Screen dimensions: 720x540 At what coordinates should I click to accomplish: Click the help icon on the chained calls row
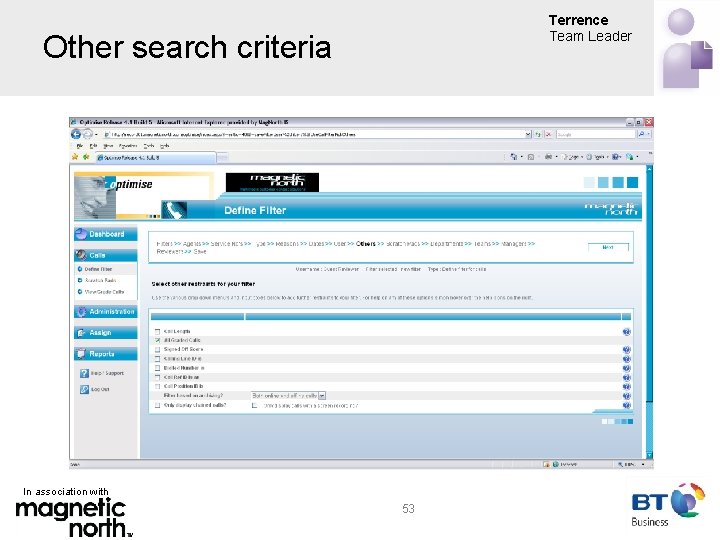(x=626, y=405)
